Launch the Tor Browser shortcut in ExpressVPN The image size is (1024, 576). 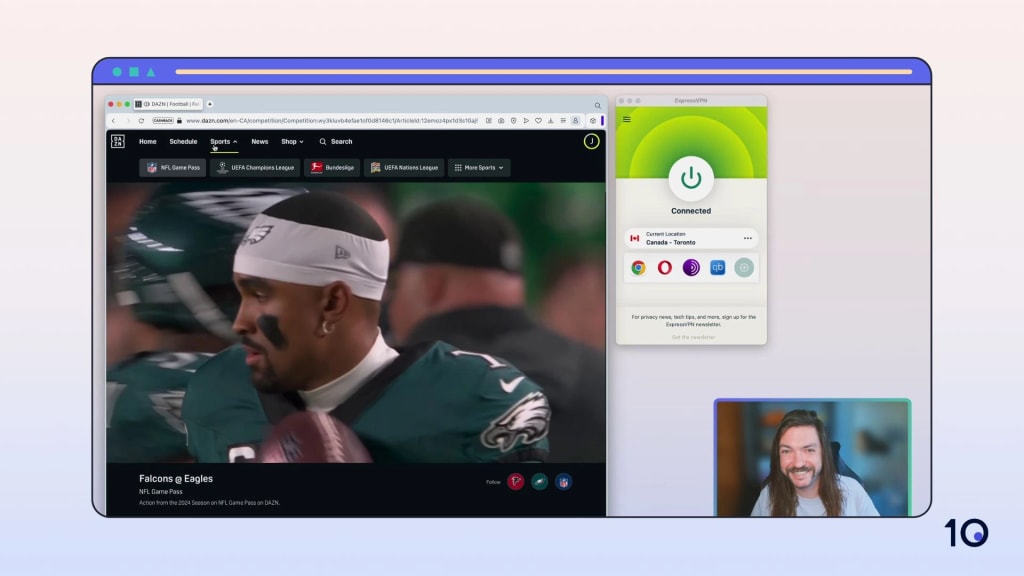pos(691,268)
